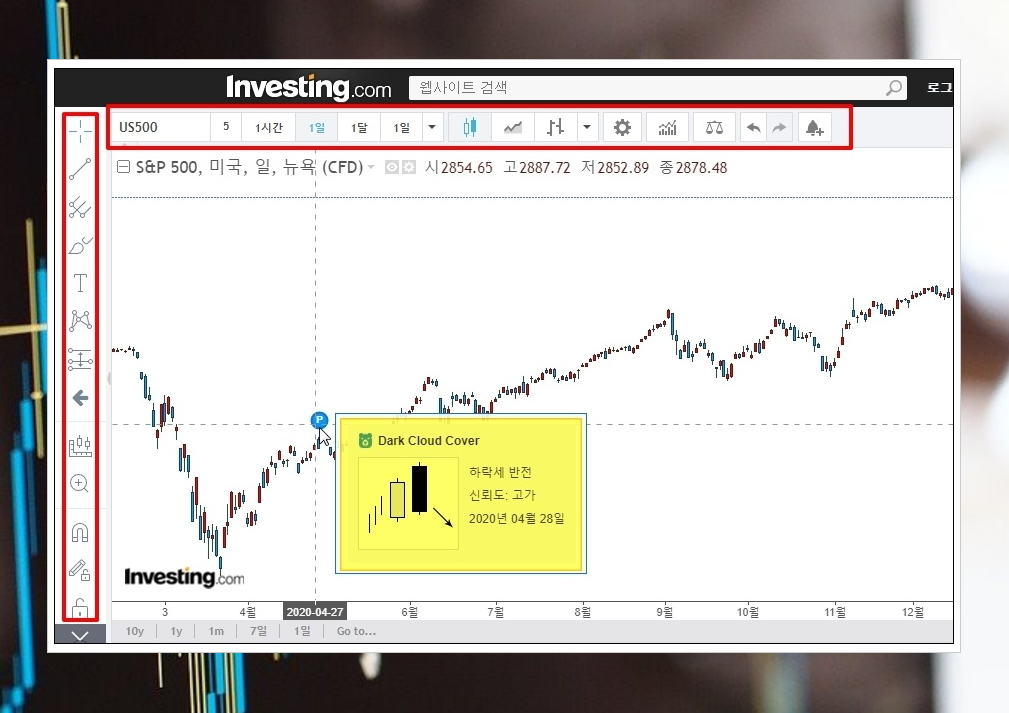The height and width of the screenshot is (713, 1009).
Task: Select the zoom in magnifier tool
Action: pyautogui.click(x=80, y=483)
